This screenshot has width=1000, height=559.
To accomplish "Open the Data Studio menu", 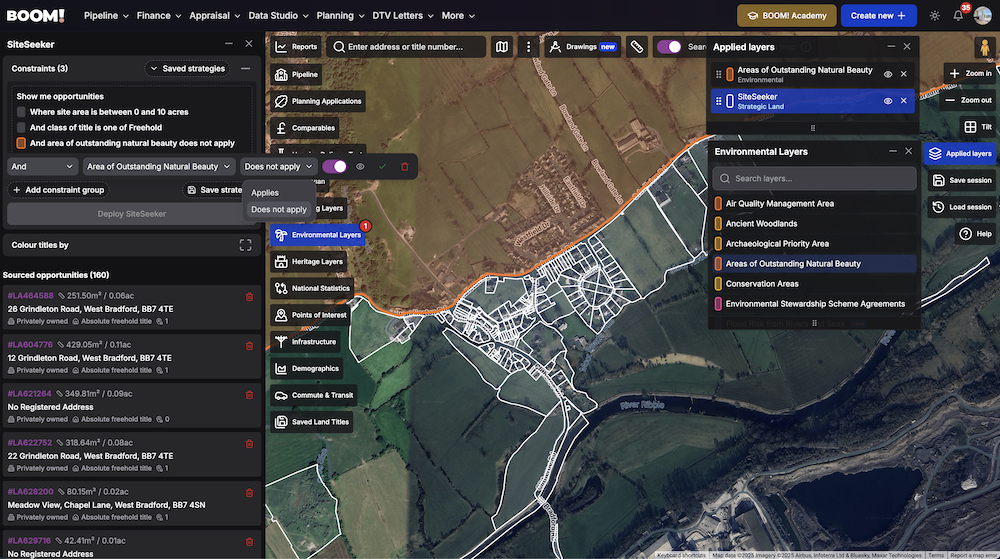I will coord(278,15).
